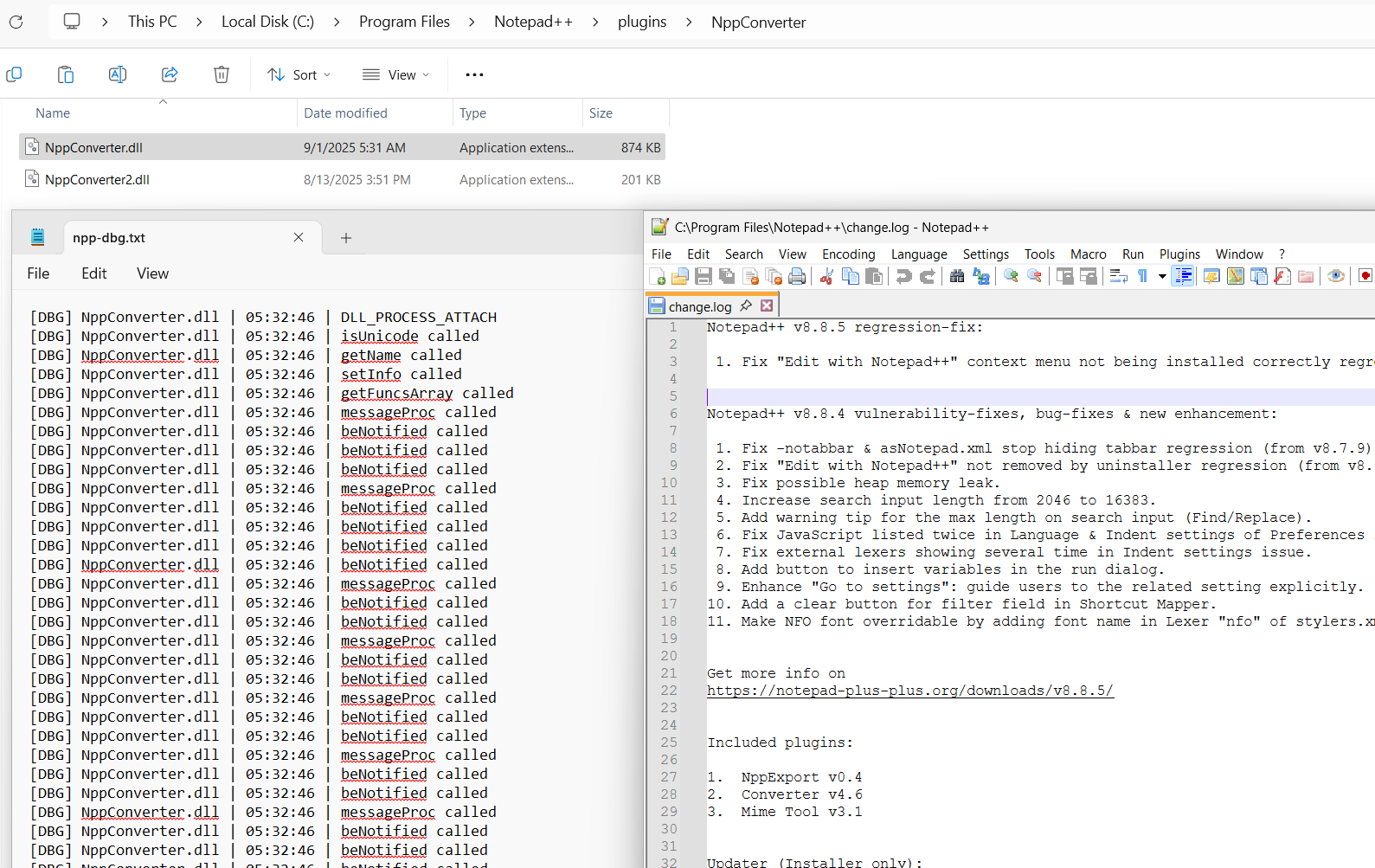The height and width of the screenshot is (868, 1375).
Task: Close the change.log tab
Action: pos(767,305)
